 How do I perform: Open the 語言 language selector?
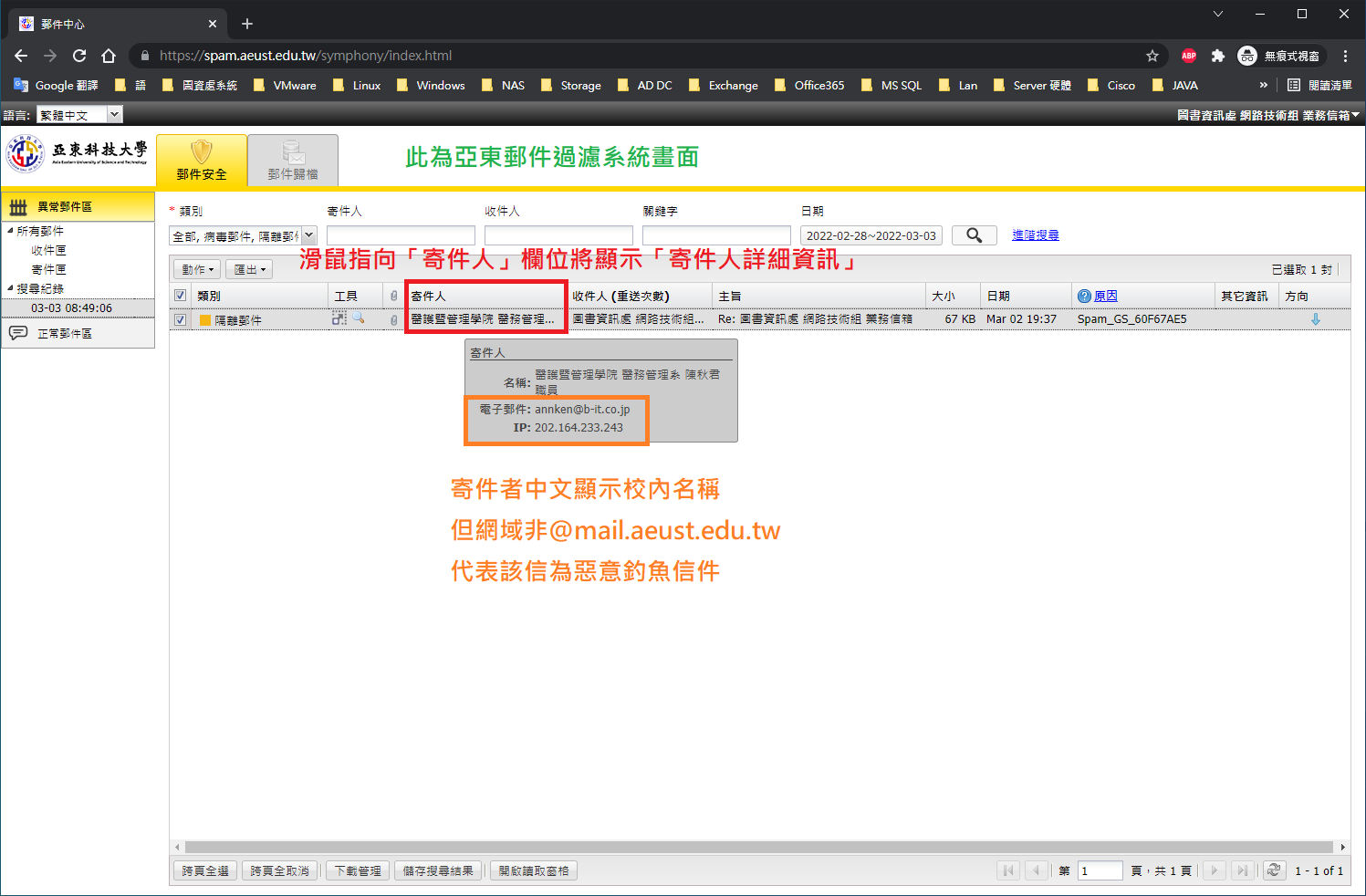[79, 115]
